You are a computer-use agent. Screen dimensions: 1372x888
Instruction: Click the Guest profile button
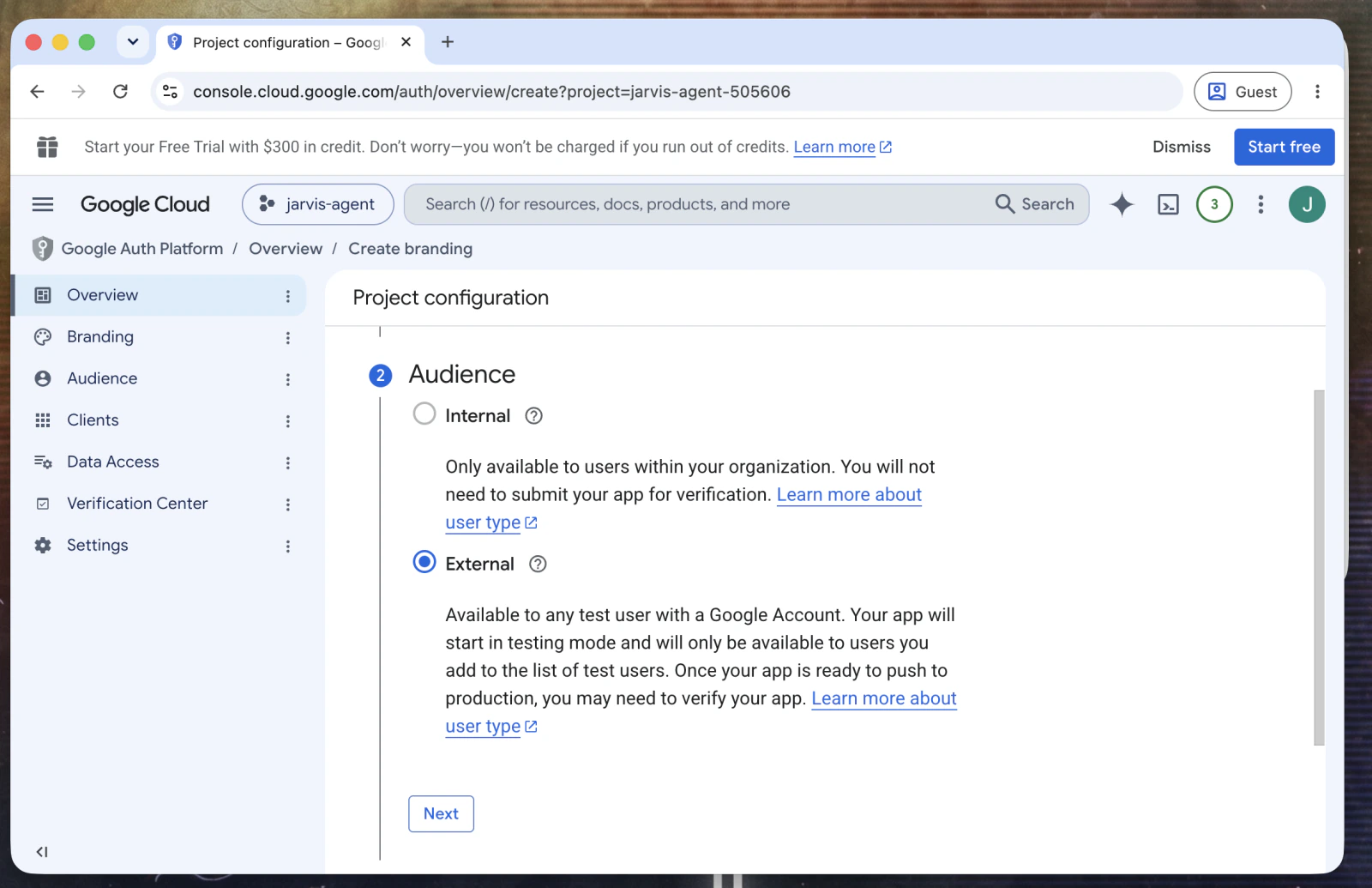click(x=1243, y=92)
